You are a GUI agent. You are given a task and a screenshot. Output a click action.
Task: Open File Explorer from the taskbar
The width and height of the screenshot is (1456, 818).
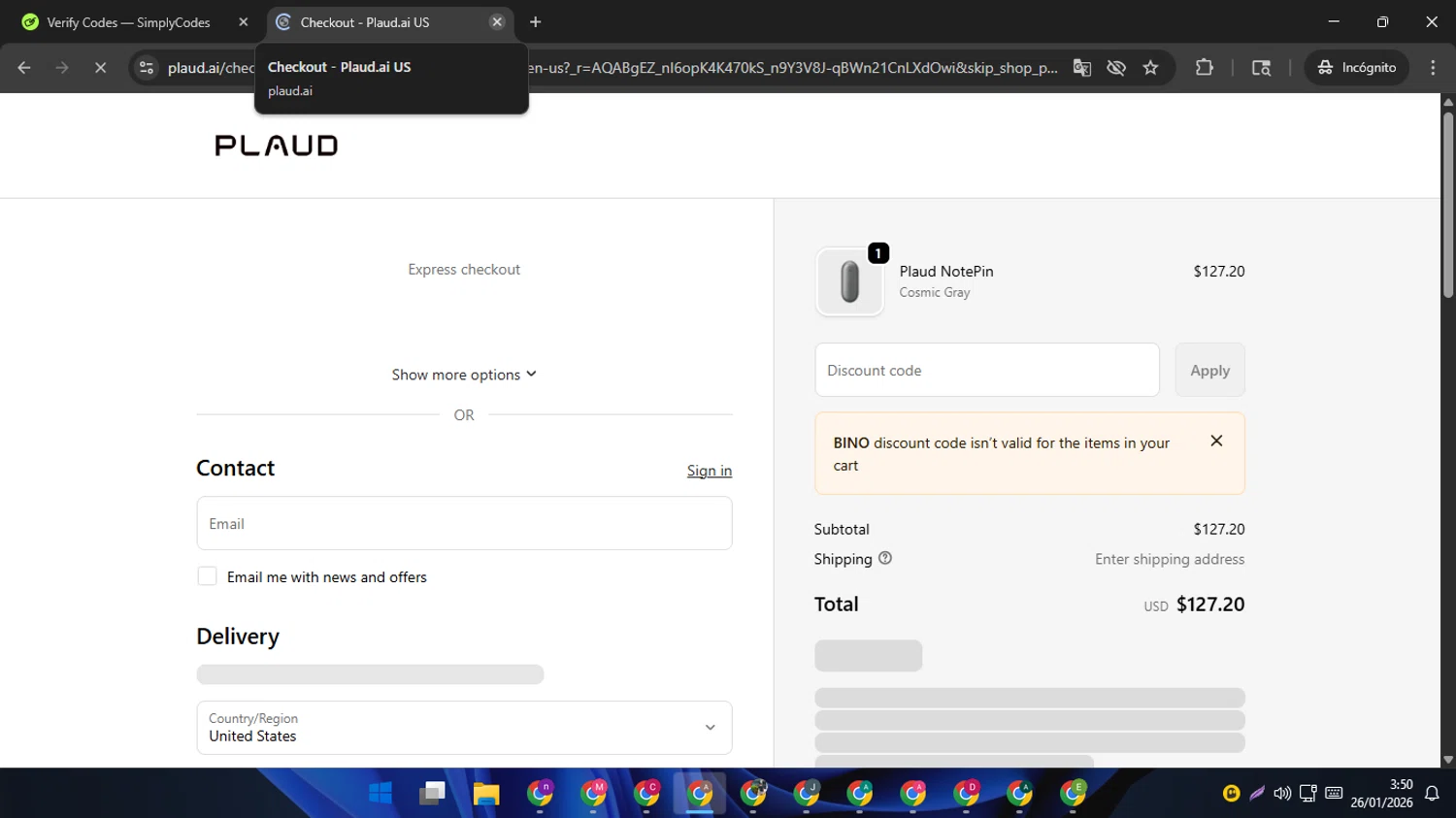pos(486,794)
